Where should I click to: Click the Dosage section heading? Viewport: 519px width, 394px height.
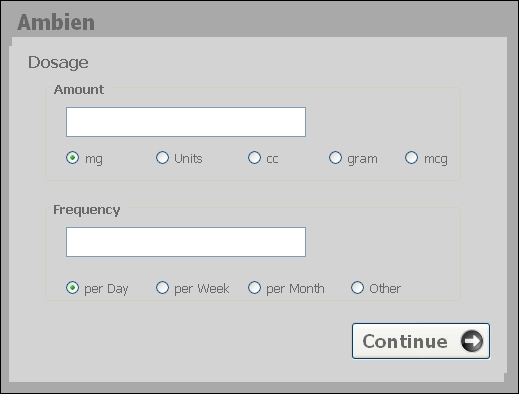[x=58, y=63]
